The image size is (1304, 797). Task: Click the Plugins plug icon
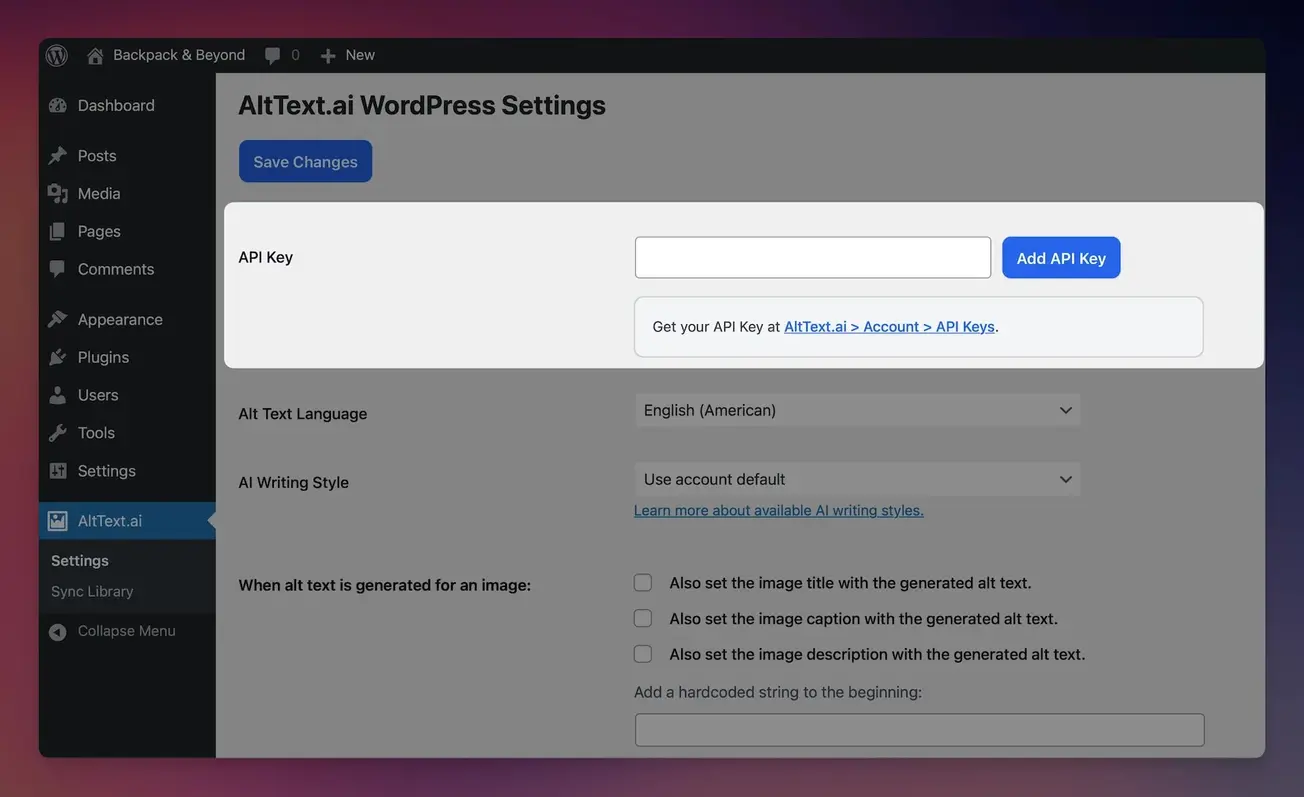pos(58,357)
